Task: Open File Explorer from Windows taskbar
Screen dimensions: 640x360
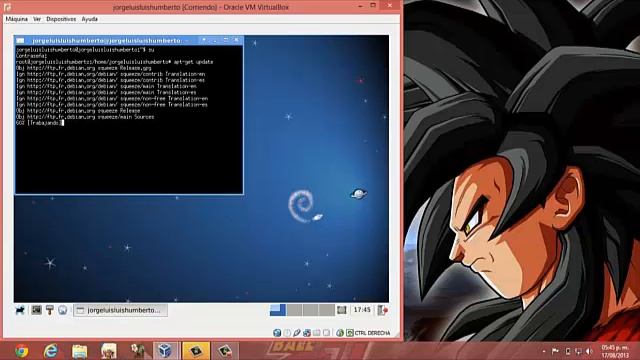Action: pos(80,351)
